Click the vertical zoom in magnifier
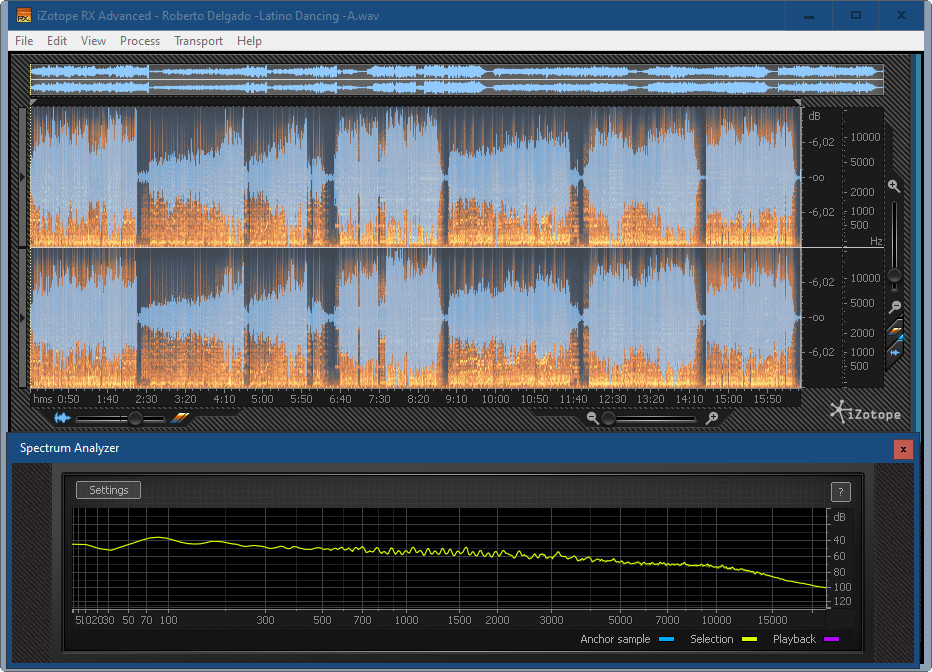 (x=894, y=187)
